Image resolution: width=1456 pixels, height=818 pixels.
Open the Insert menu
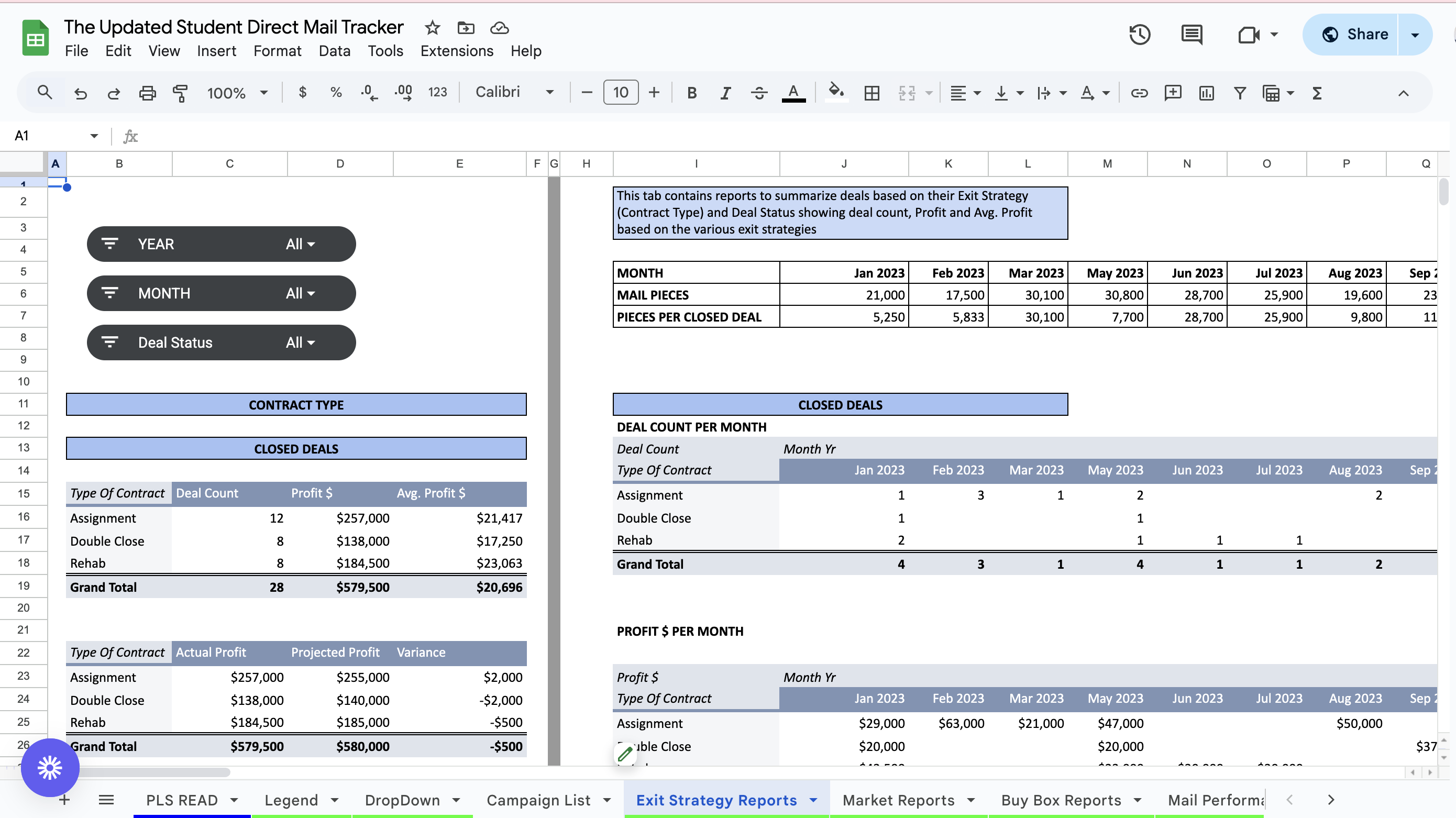pyautogui.click(x=216, y=51)
